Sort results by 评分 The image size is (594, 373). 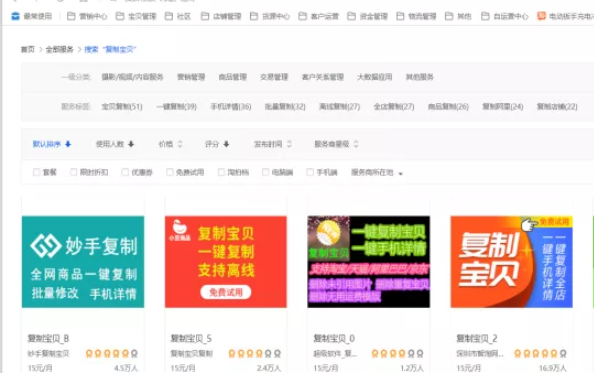point(217,144)
